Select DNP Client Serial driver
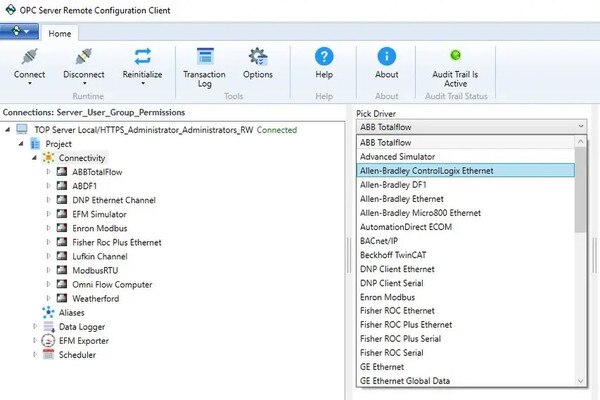The image size is (600, 400). pyautogui.click(x=465, y=283)
